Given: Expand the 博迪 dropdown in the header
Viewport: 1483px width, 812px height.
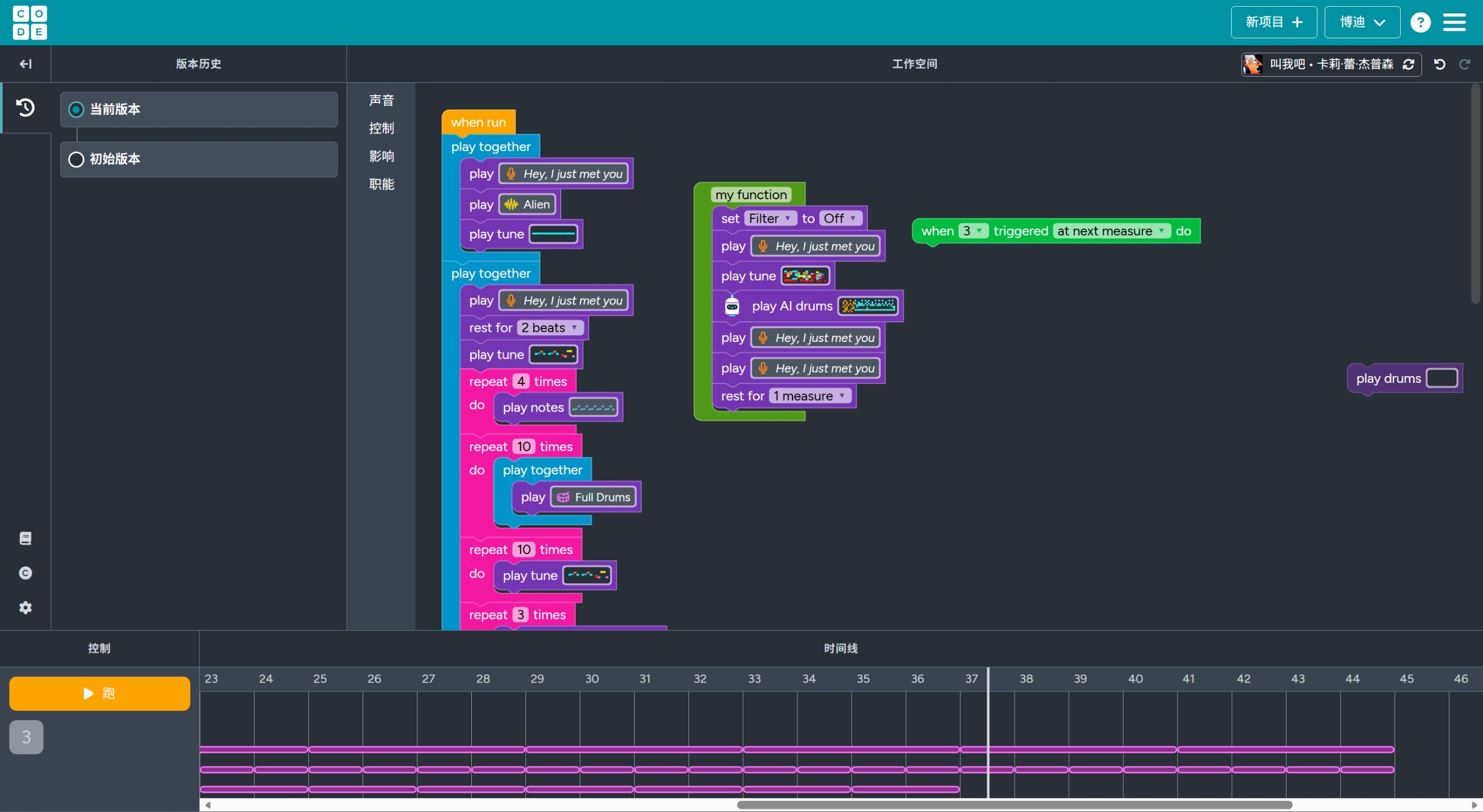Looking at the screenshot, I should point(1362,22).
